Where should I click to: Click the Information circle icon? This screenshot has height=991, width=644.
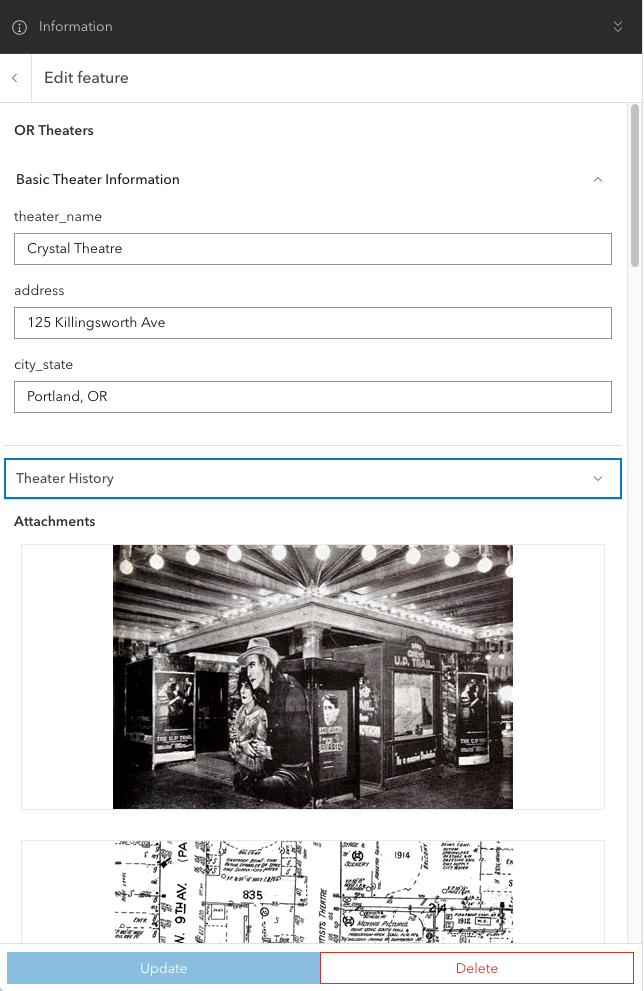click(x=20, y=27)
